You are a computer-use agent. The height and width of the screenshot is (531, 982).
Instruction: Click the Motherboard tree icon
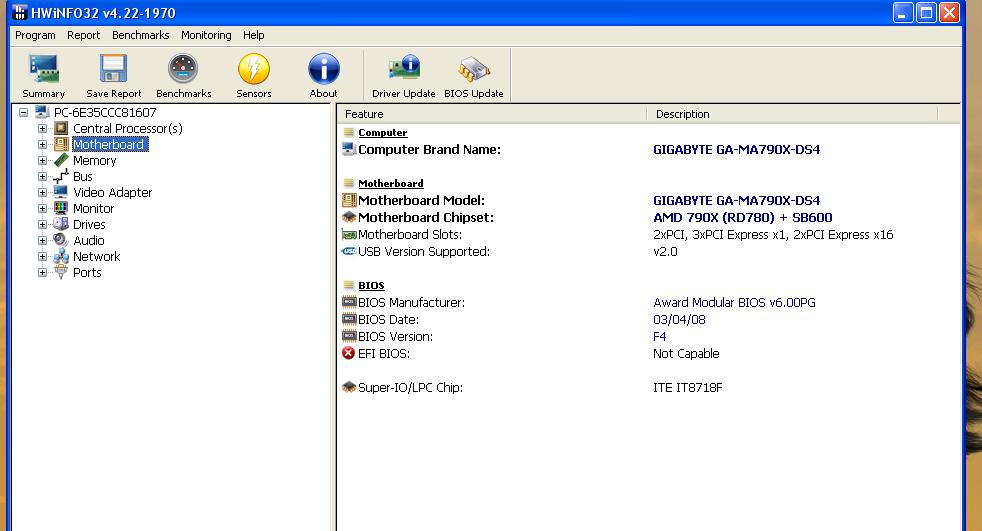tap(61, 145)
